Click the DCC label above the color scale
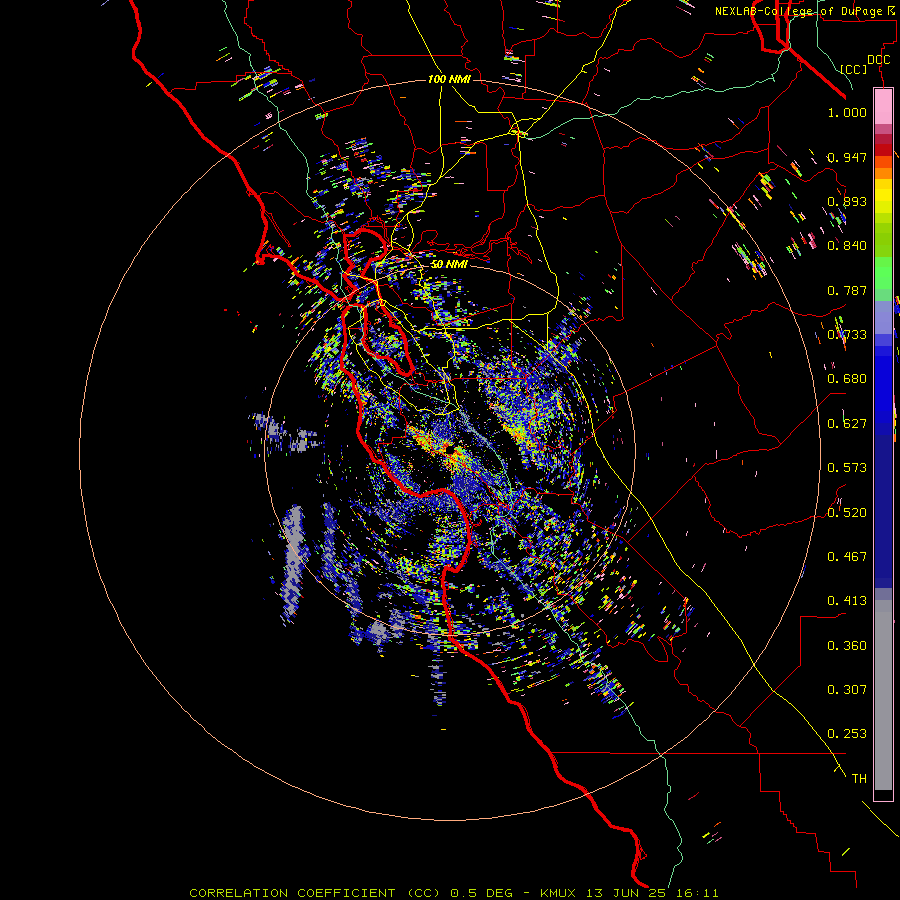Image resolution: width=900 pixels, height=900 pixels. click(878, 60)
